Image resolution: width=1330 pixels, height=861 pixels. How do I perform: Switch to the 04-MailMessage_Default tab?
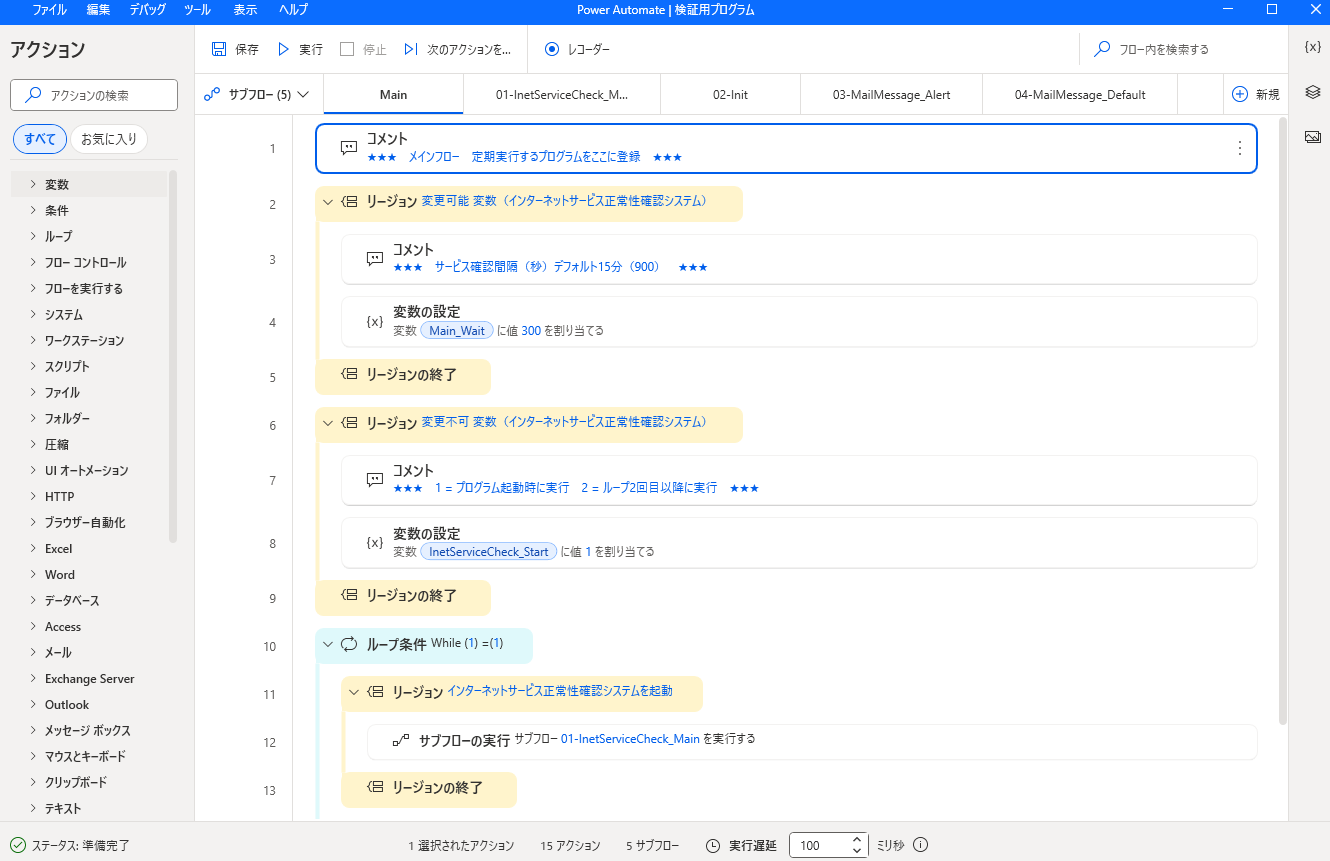(x=1080, y=94)
